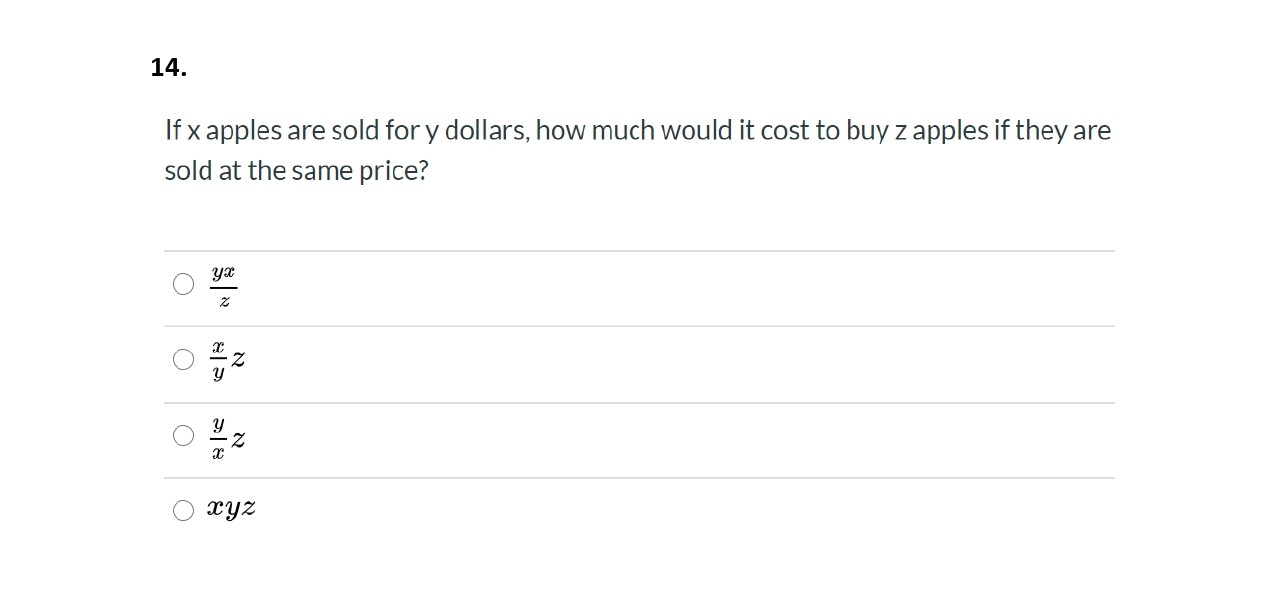
Task: Select the radio button for yx over z
Action: point(183,285)
